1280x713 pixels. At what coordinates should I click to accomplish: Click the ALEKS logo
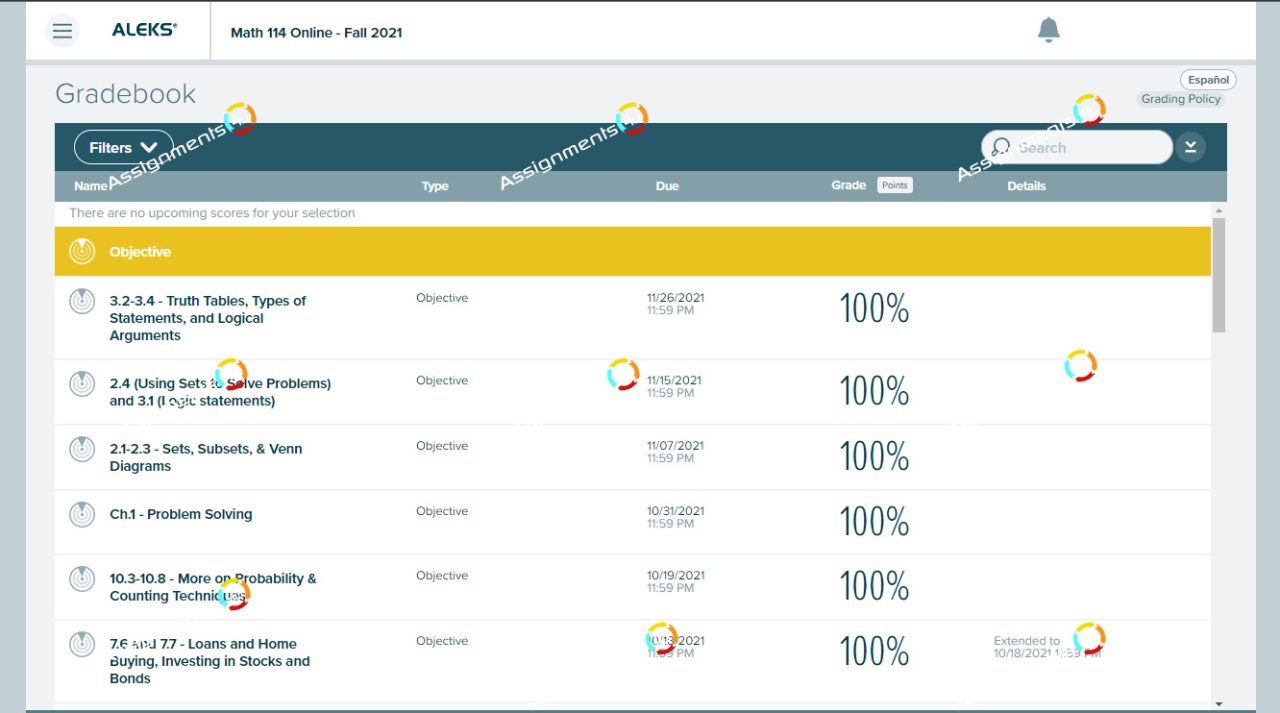tap(144, 30)
